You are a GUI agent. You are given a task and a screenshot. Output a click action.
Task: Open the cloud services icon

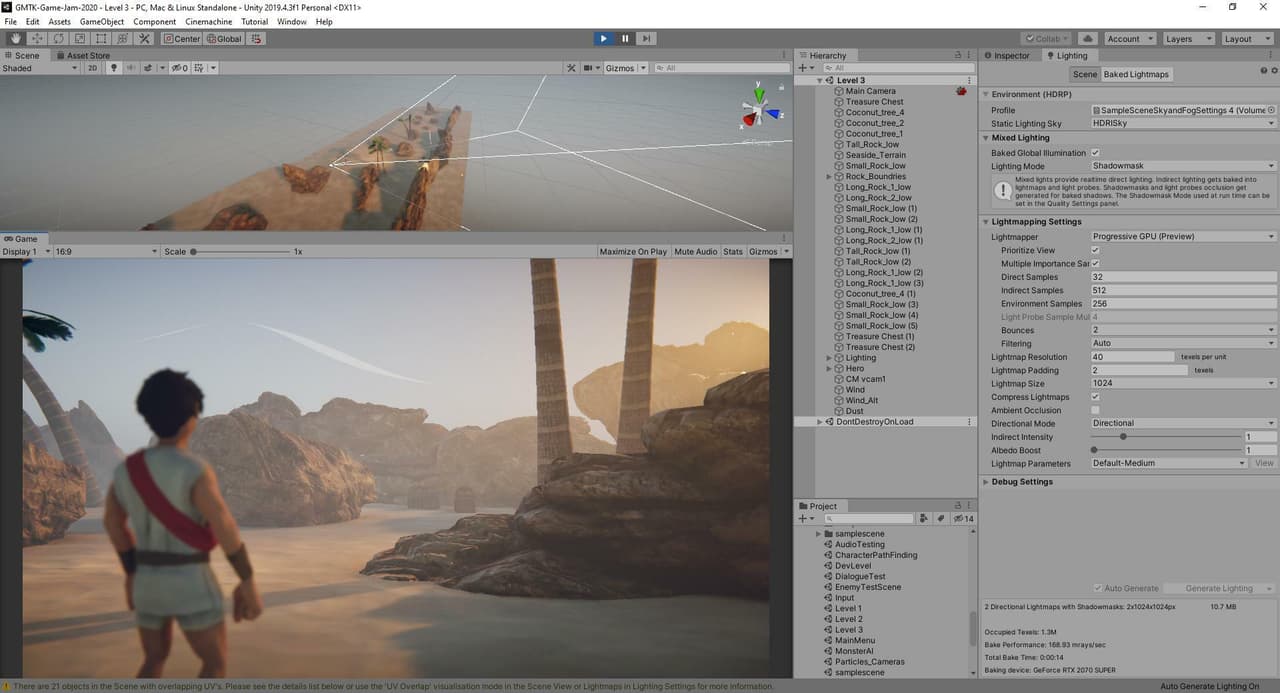click(x=1086, y=39)
